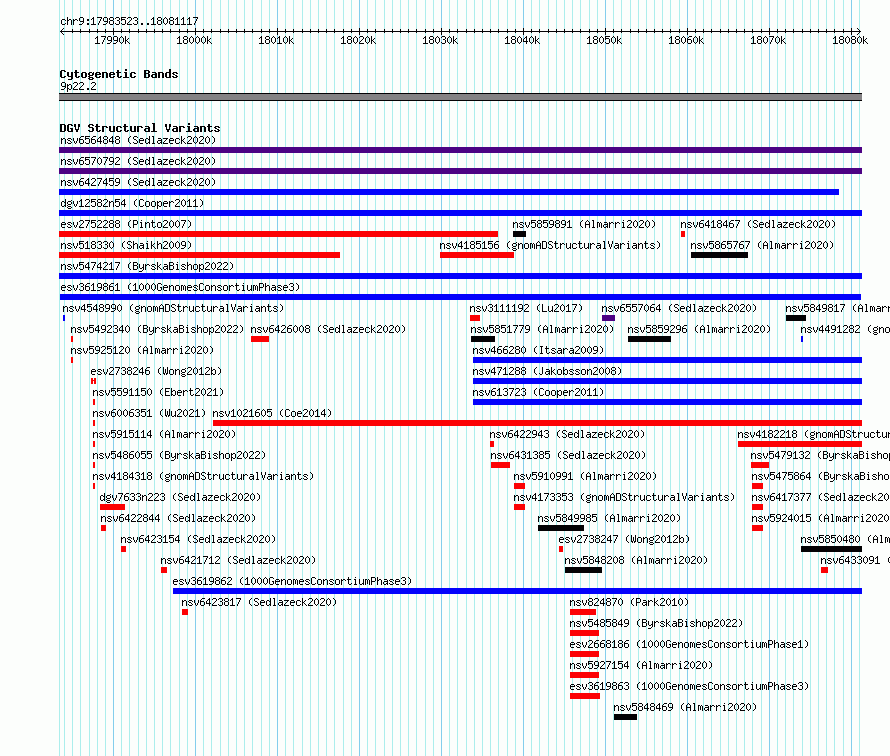Click nsv6423817 (Sedlazeck2020) label
The image size is (890, 756).
(x=259, y=602)
